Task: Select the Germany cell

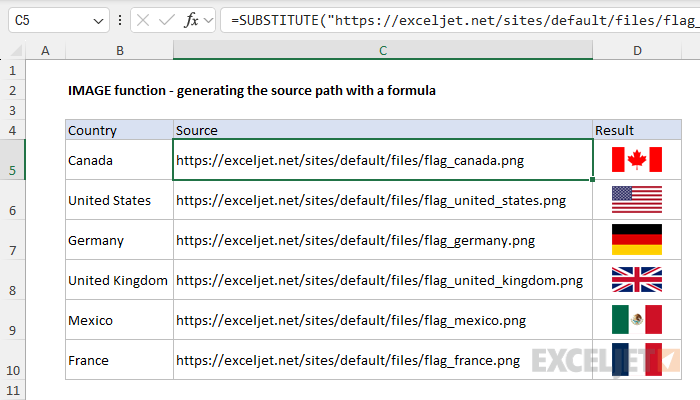Action: (119, 240)
